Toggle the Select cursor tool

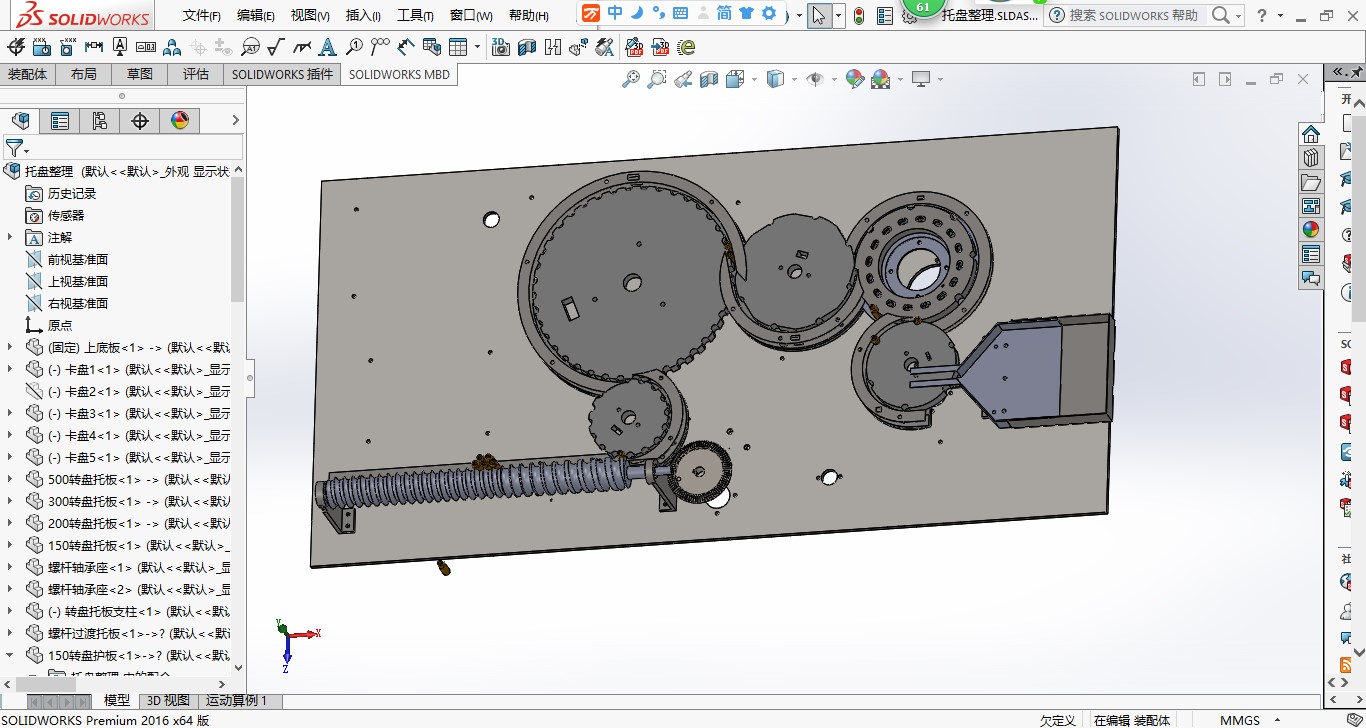click(x=819, y=16)
